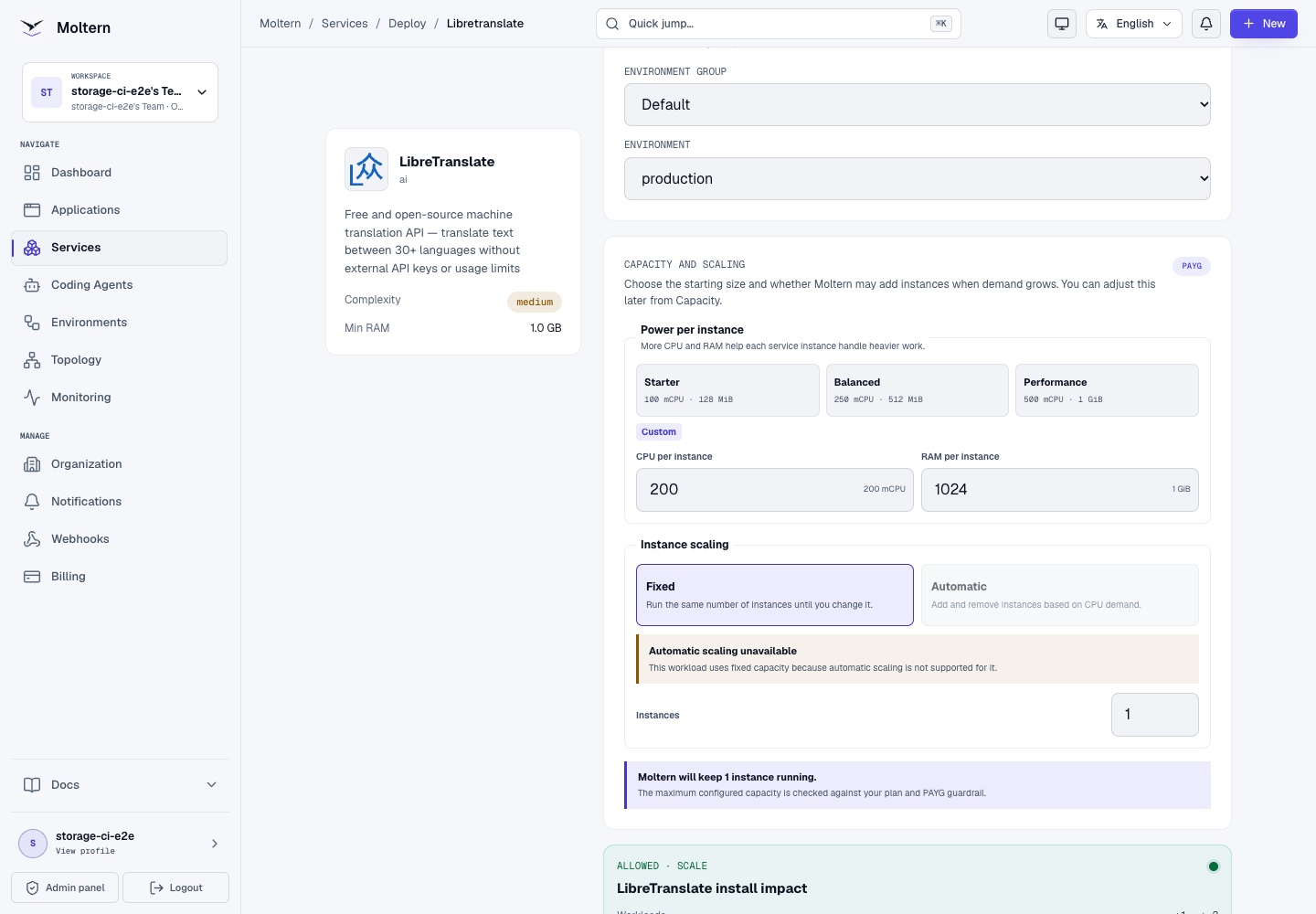Click the display theme monitor icon
This screenshot has width=1316, height=914.
tap(1062, 24)
